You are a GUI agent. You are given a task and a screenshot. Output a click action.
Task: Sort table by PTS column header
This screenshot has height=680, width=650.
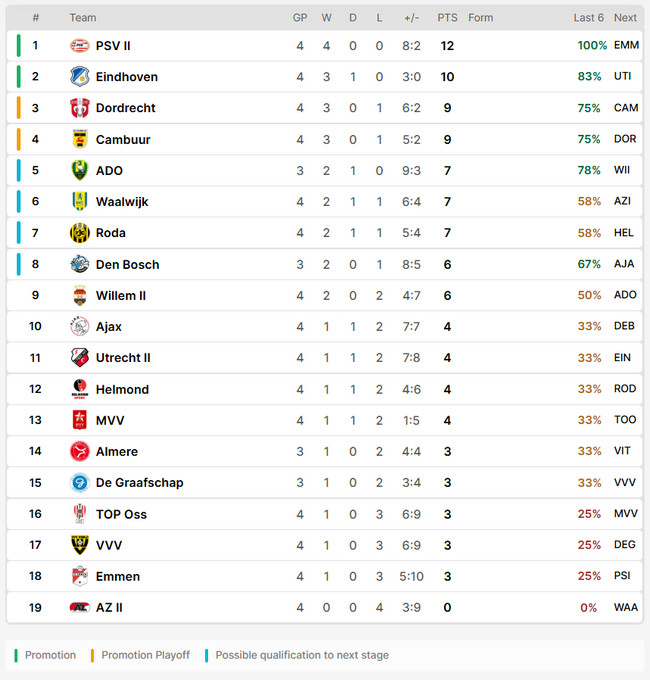(447, 18)
